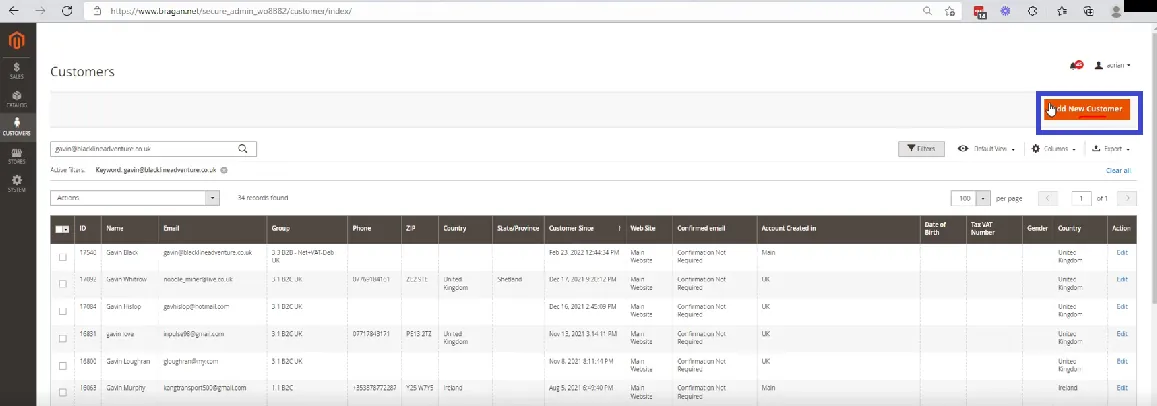
Task: Click the 34 records found text
Action: pyautogui.click(x=263, y=198)
